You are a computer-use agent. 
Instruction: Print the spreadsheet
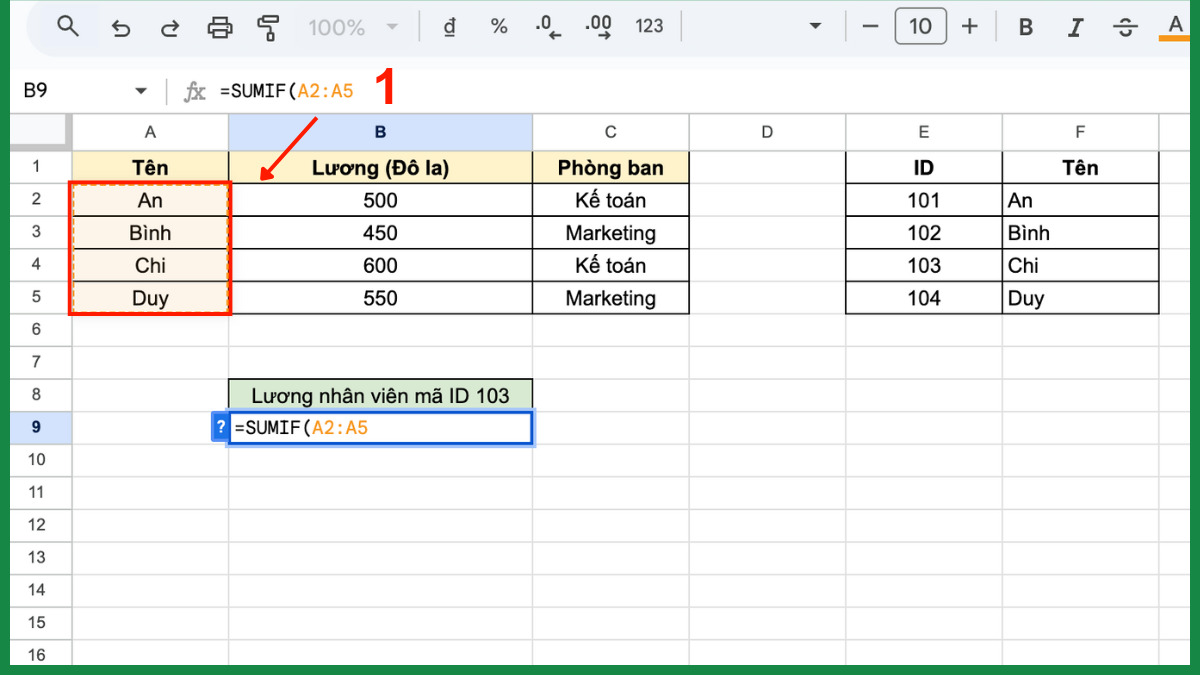coord(220,27)
